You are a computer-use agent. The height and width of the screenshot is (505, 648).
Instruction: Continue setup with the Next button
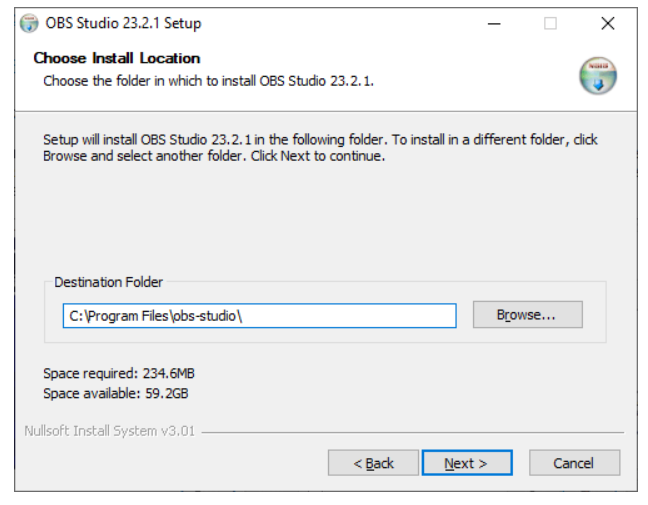point(466,463)
